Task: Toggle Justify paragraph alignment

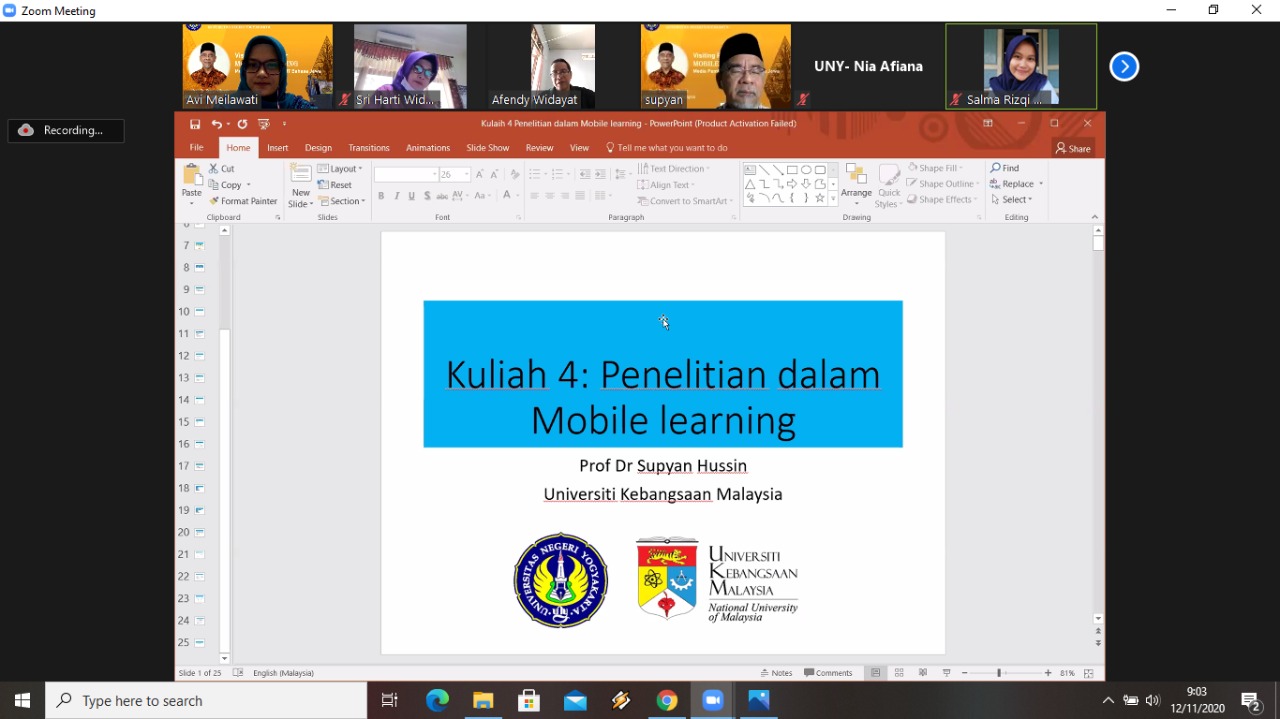Action: 580,196
